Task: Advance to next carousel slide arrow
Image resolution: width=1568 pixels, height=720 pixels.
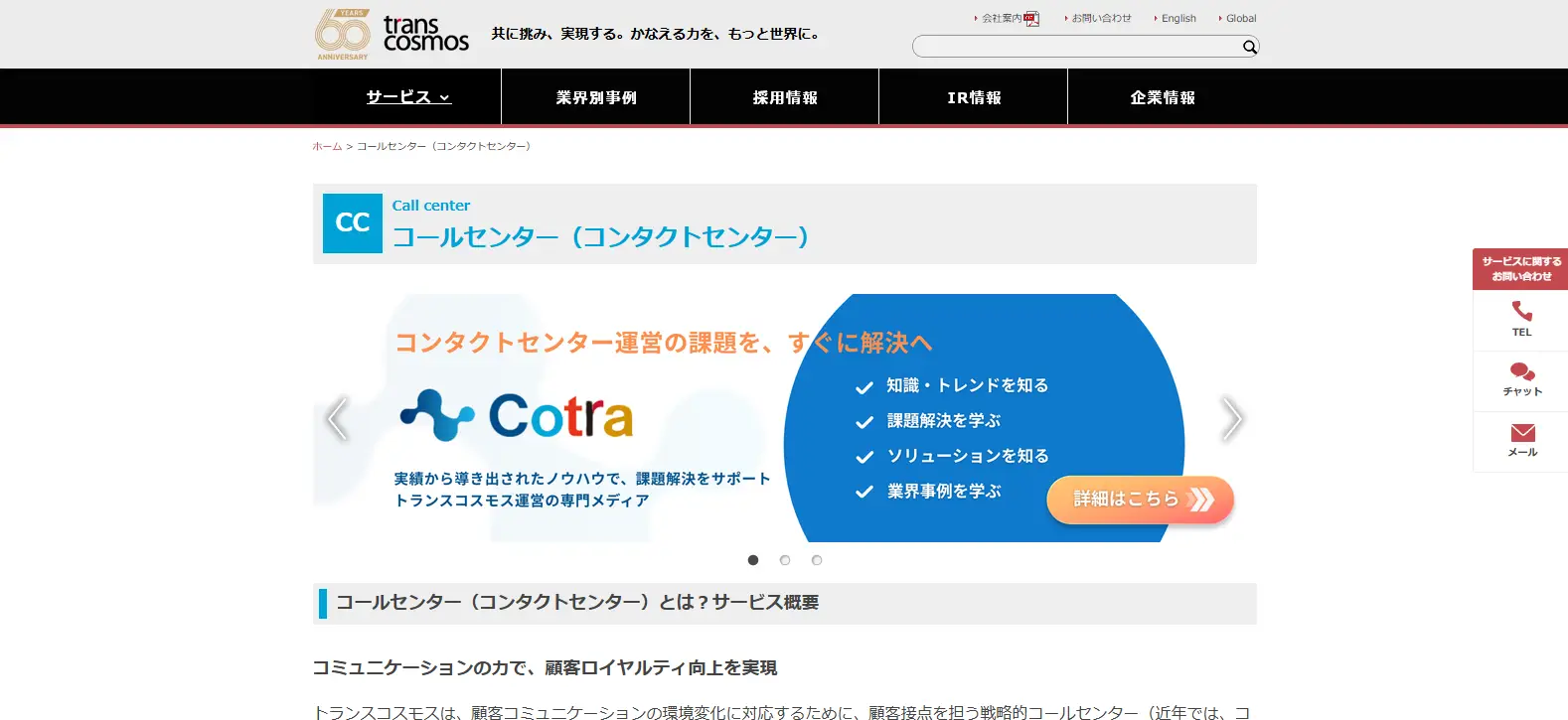Action: point(1231,418)
